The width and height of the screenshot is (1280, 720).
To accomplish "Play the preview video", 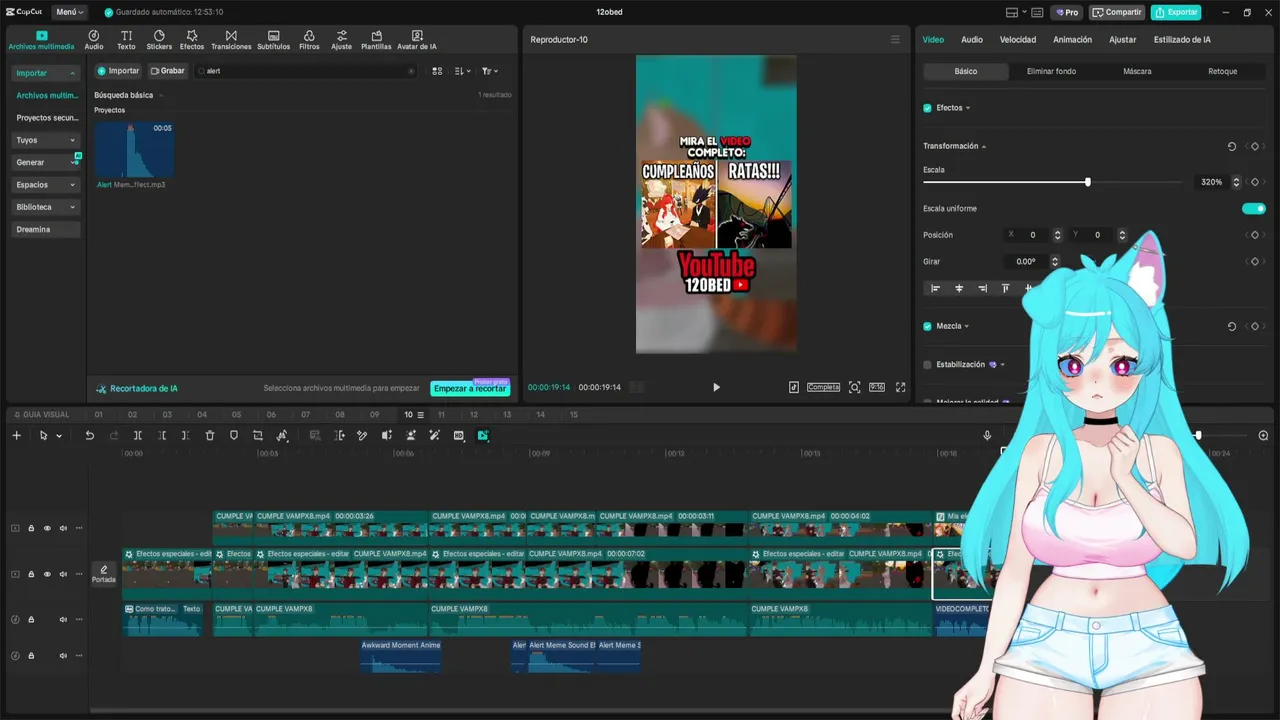I will pos(716,387).
